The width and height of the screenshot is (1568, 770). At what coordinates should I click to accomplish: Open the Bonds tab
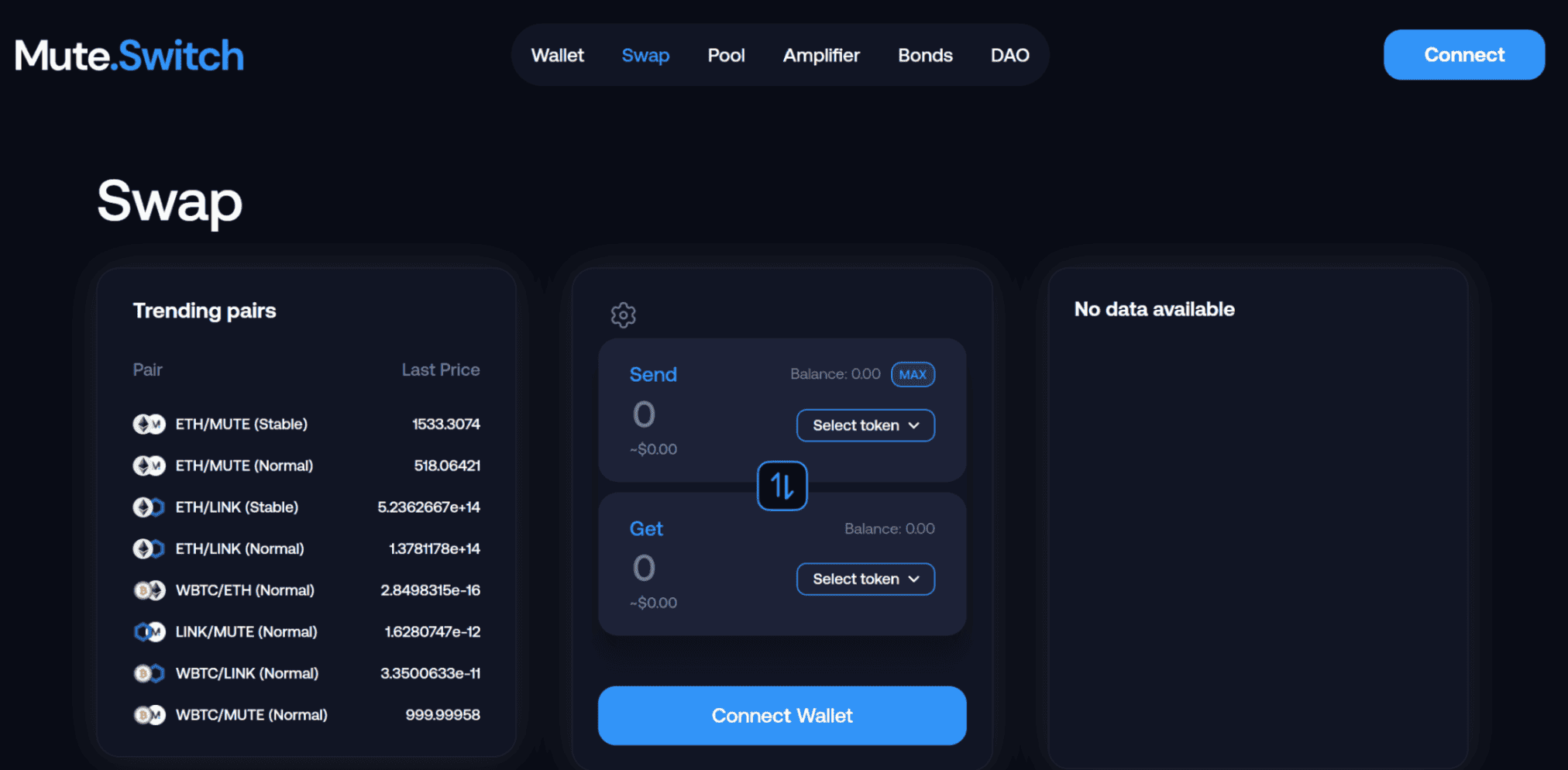pyautogui.click(x=925, y=55)
